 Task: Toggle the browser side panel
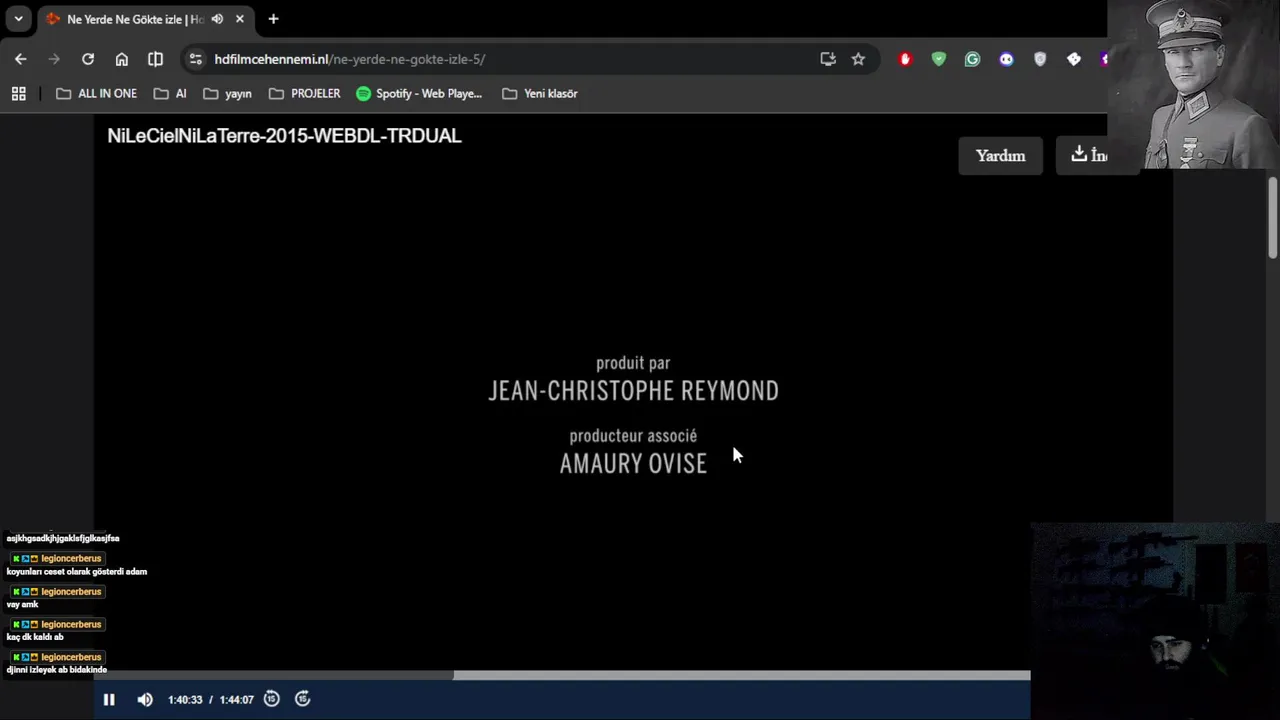point(155,59)
